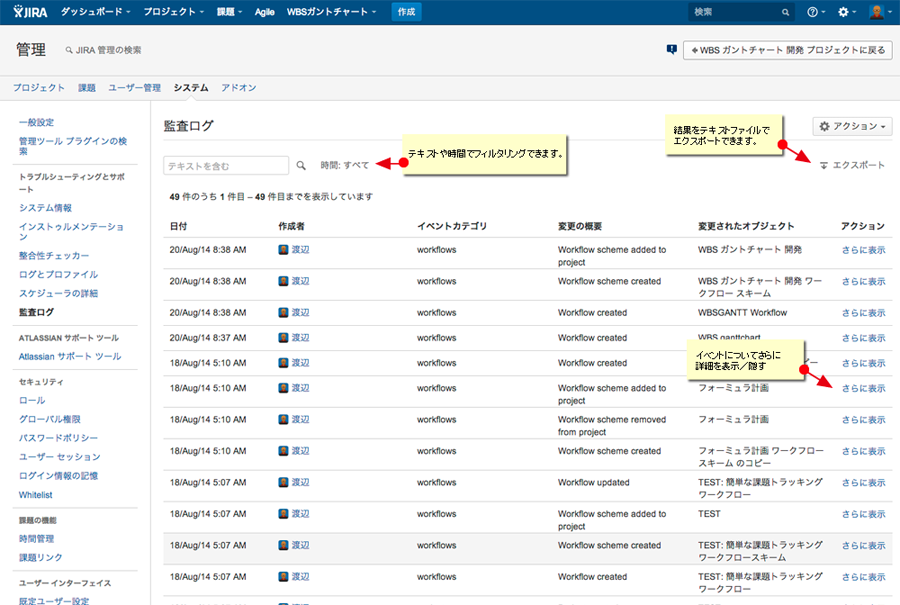Click the export download icon
The height and width of the screenshot is (605, 900).
click(x=824, y=165)
